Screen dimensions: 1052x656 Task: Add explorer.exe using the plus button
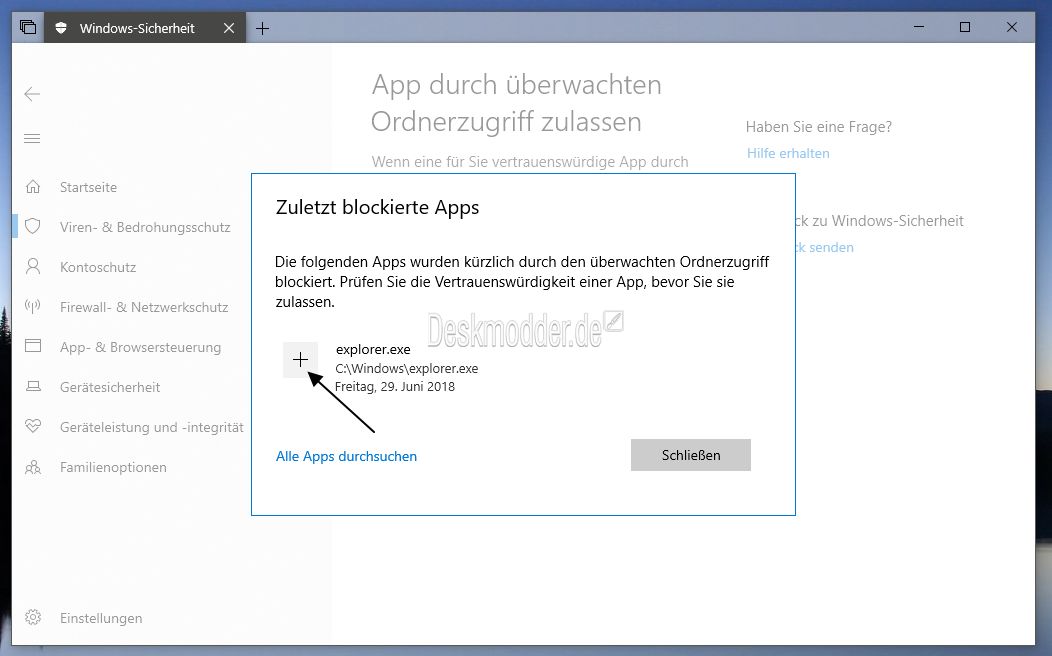click(301, 360)
